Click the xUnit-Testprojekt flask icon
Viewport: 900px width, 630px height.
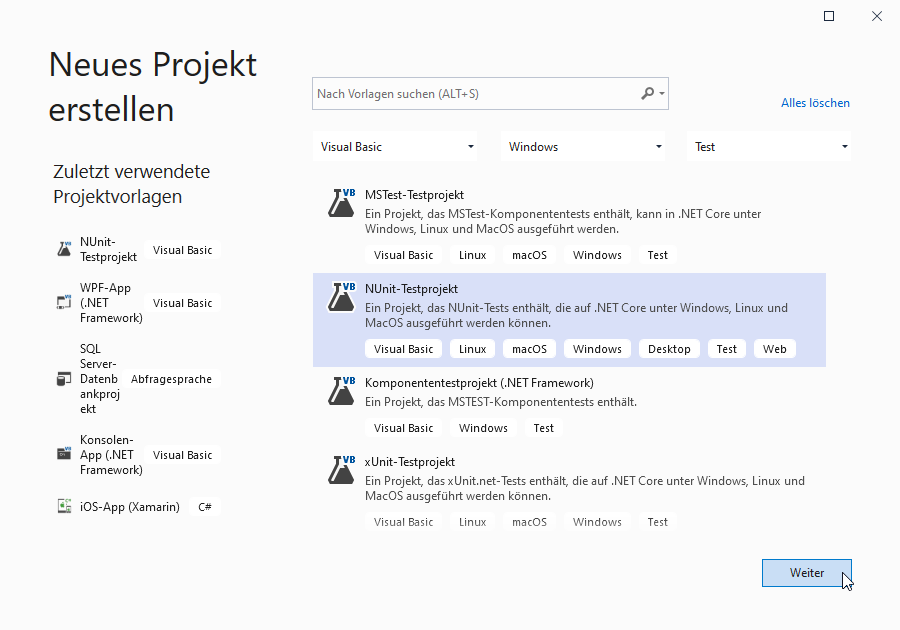click(x=340, y=469)
